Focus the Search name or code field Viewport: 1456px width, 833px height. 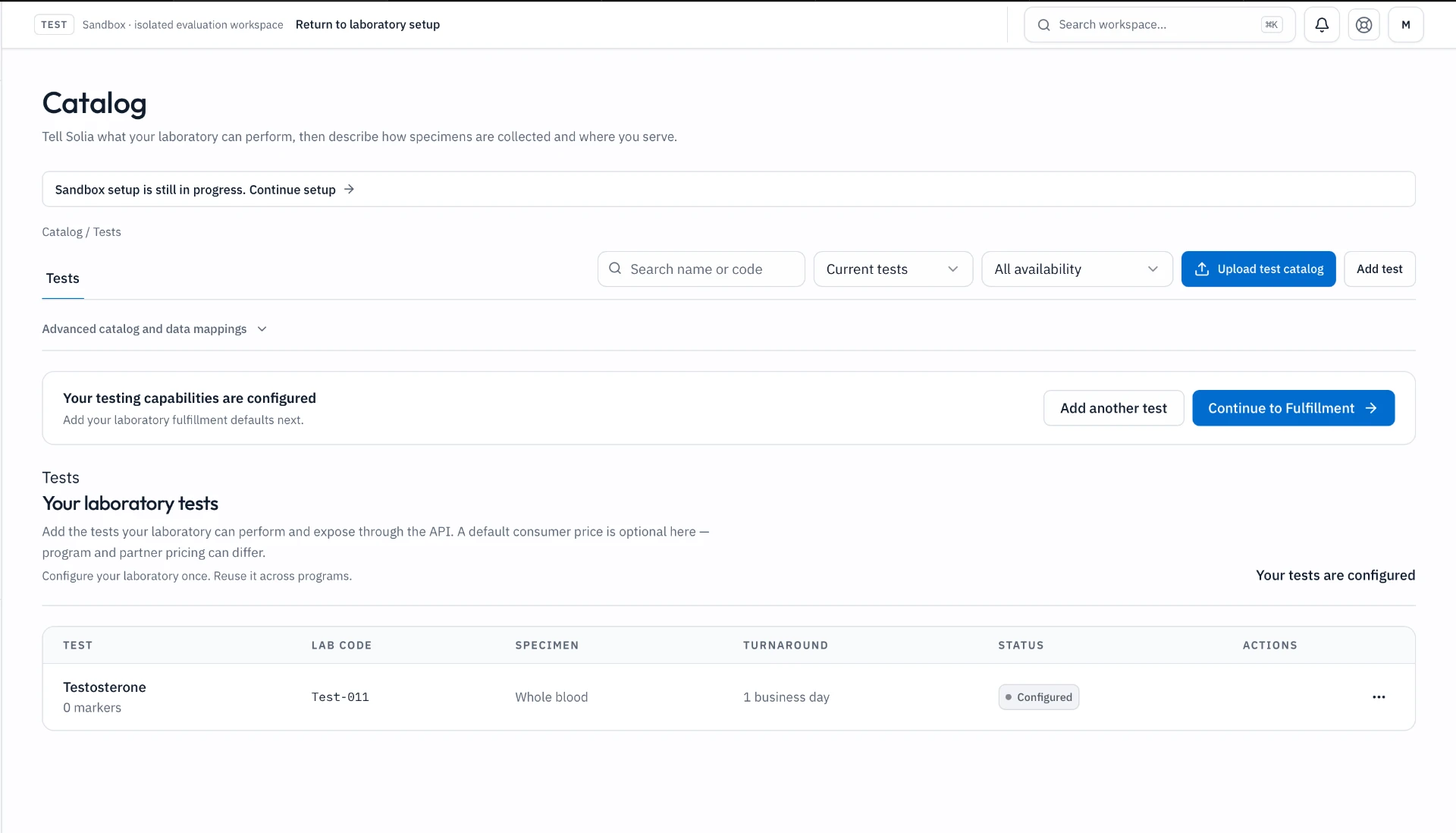coord(701,269)
